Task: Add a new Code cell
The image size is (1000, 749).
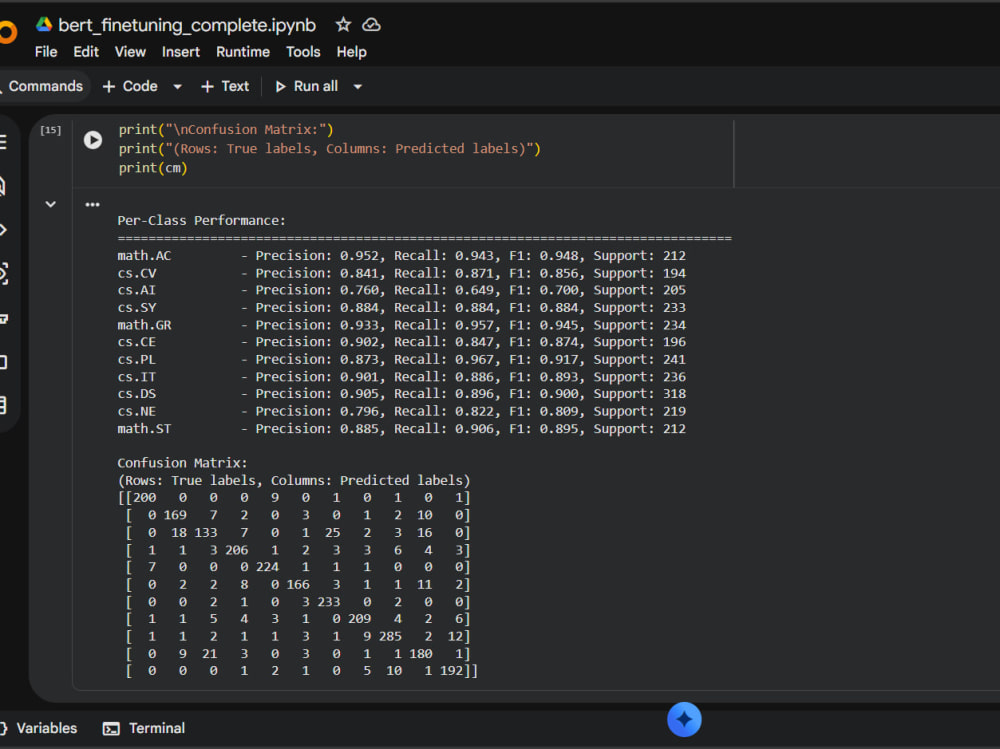Action: [130, 86]
